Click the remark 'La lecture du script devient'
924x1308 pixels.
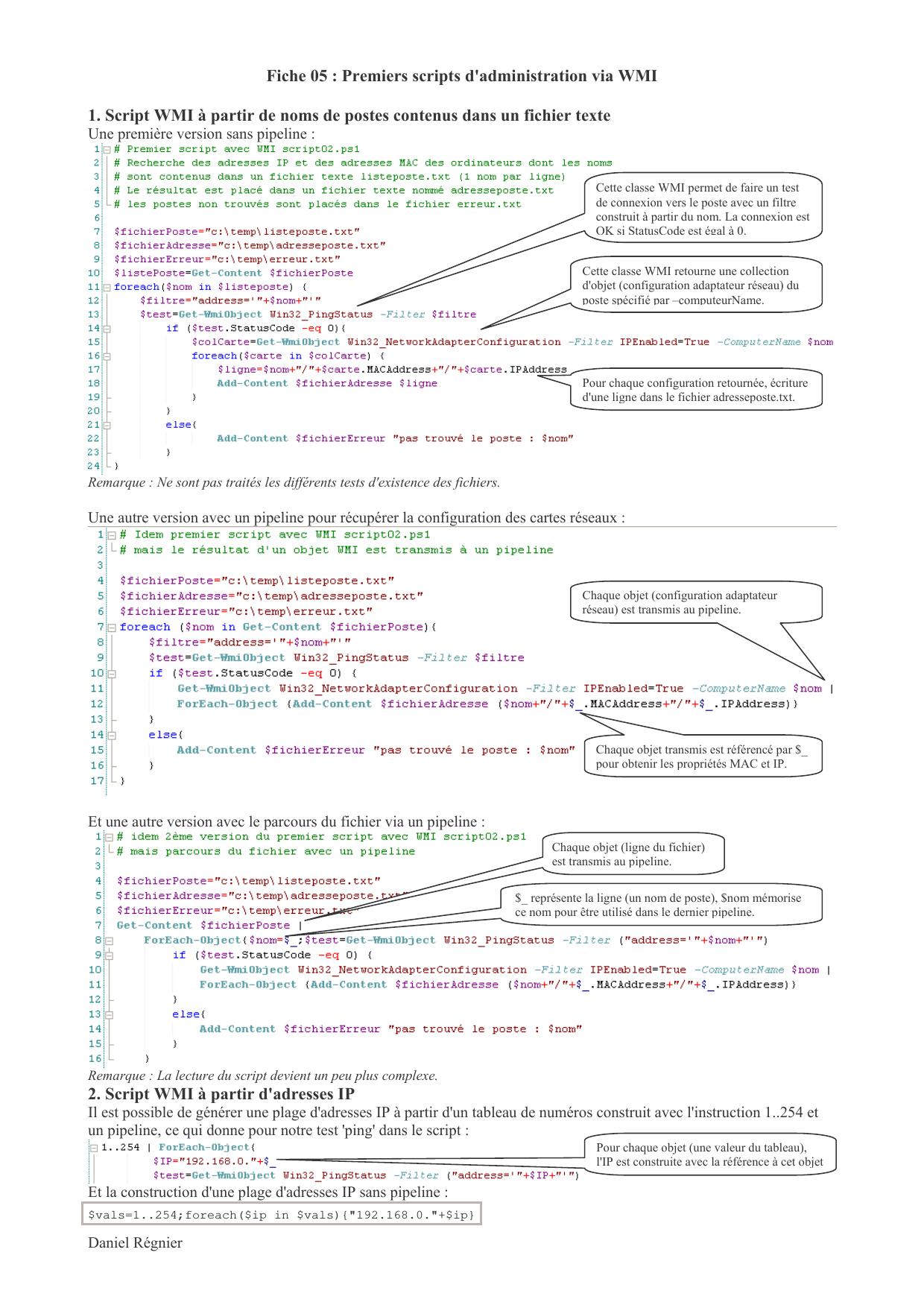coord(262,1075)
